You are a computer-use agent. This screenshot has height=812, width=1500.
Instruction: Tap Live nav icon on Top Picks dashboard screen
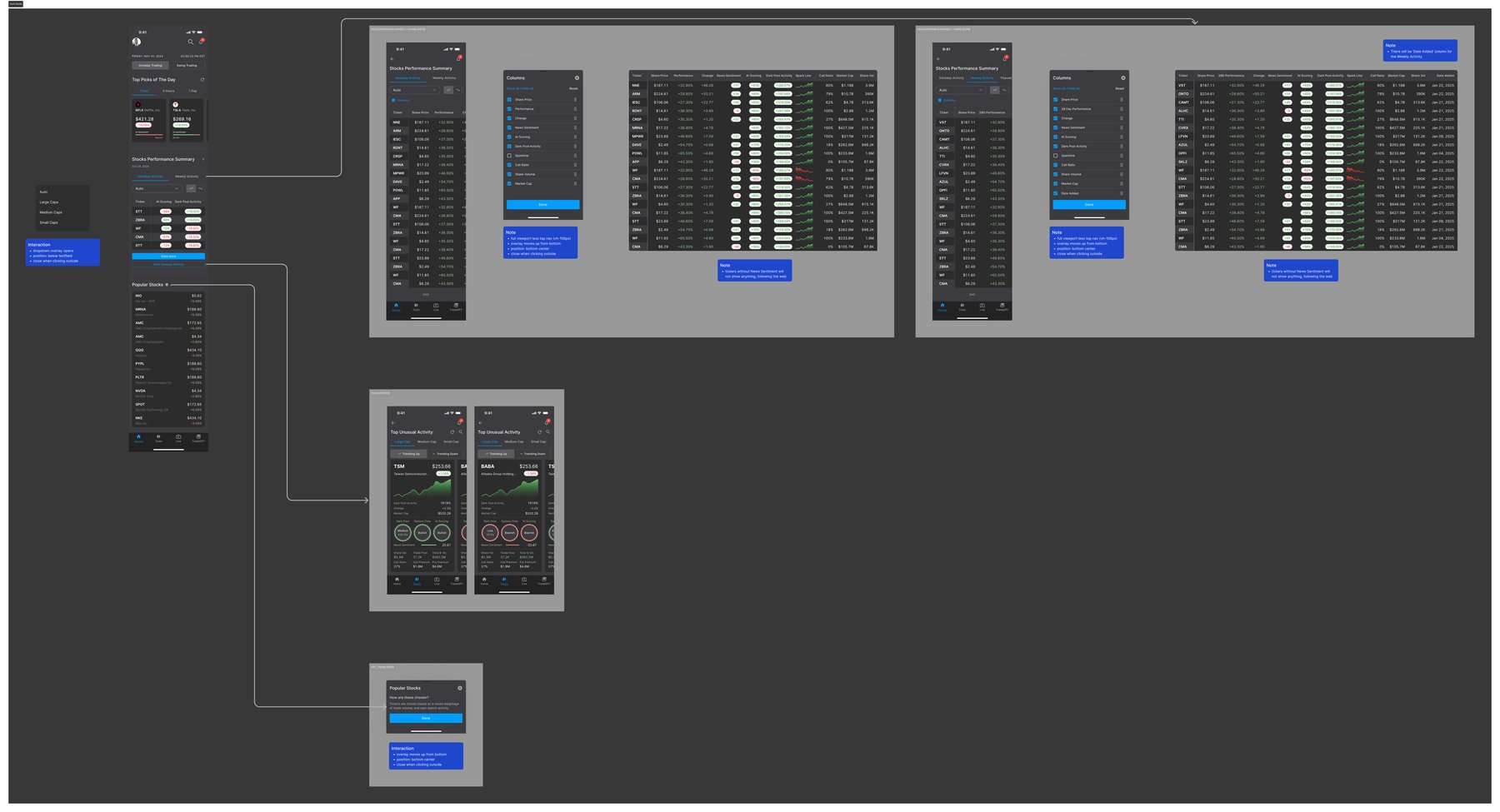[178, 438]
